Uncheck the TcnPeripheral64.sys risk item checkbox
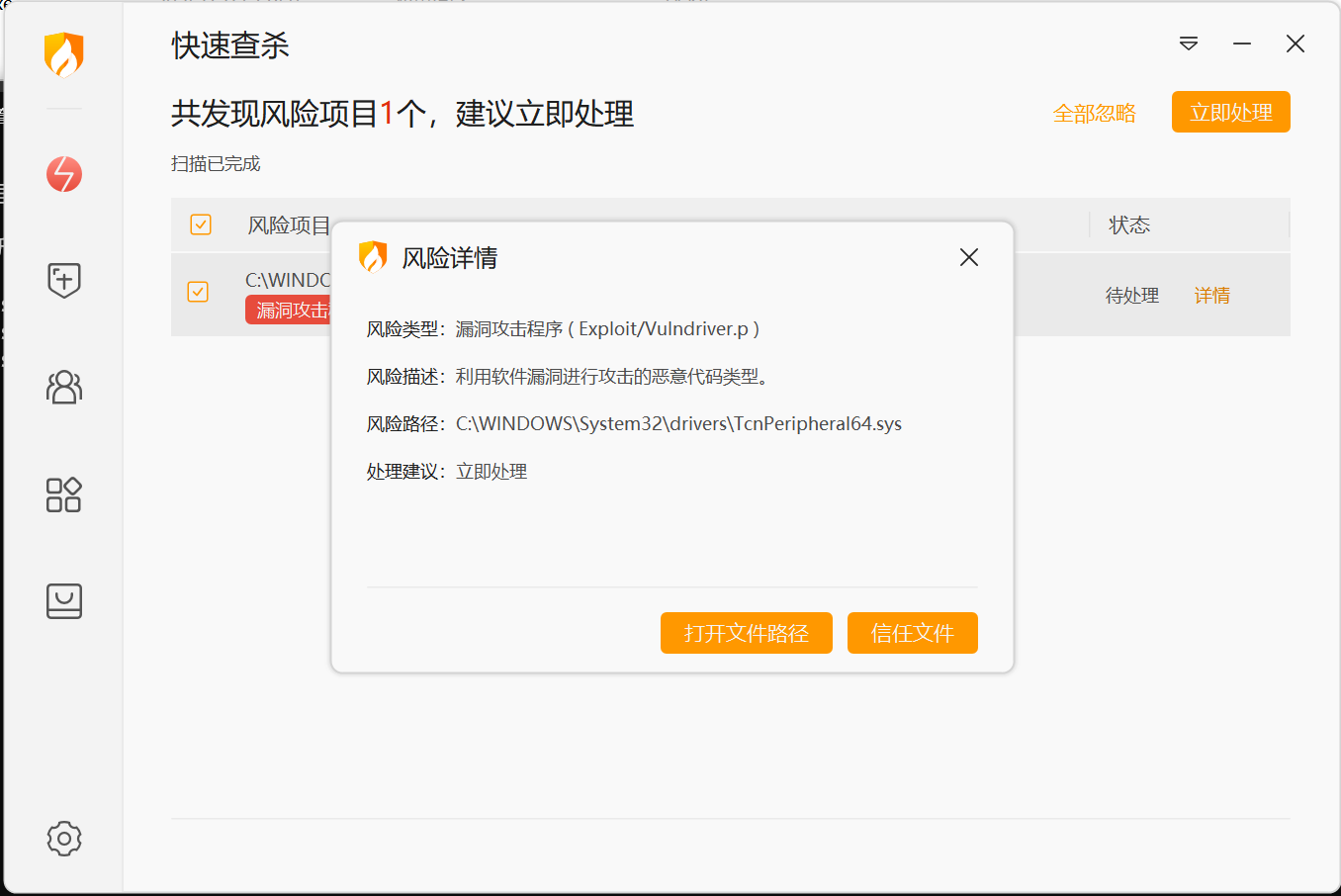This screenshot has width=1341, height=896. click(x=200, y=294)
